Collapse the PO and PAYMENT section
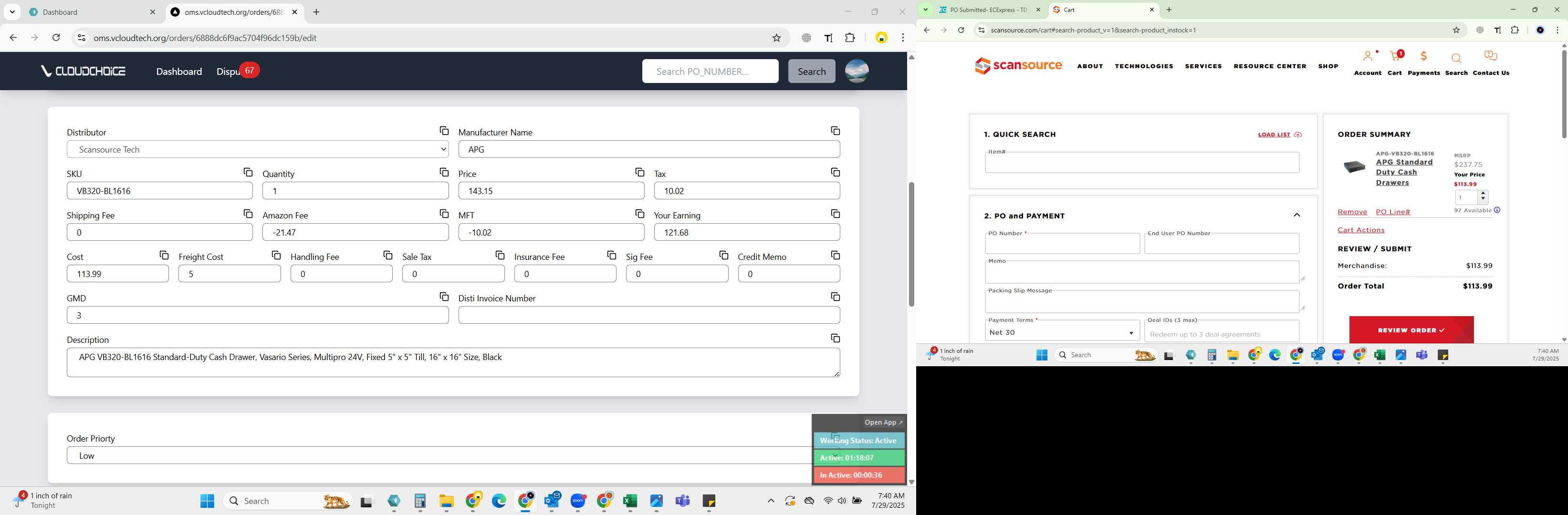 click(x=1296, y=215)
